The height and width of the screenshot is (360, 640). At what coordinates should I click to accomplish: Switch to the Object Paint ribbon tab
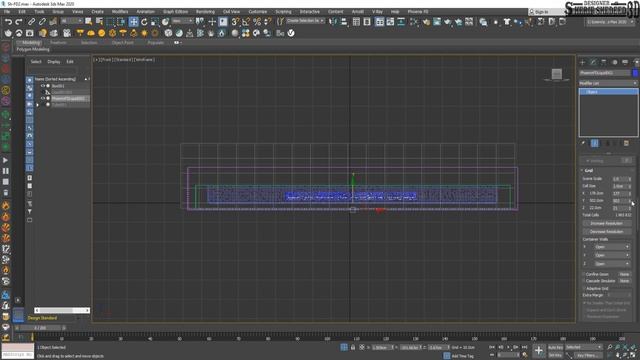pyautogui.click(x=122, y=42)
